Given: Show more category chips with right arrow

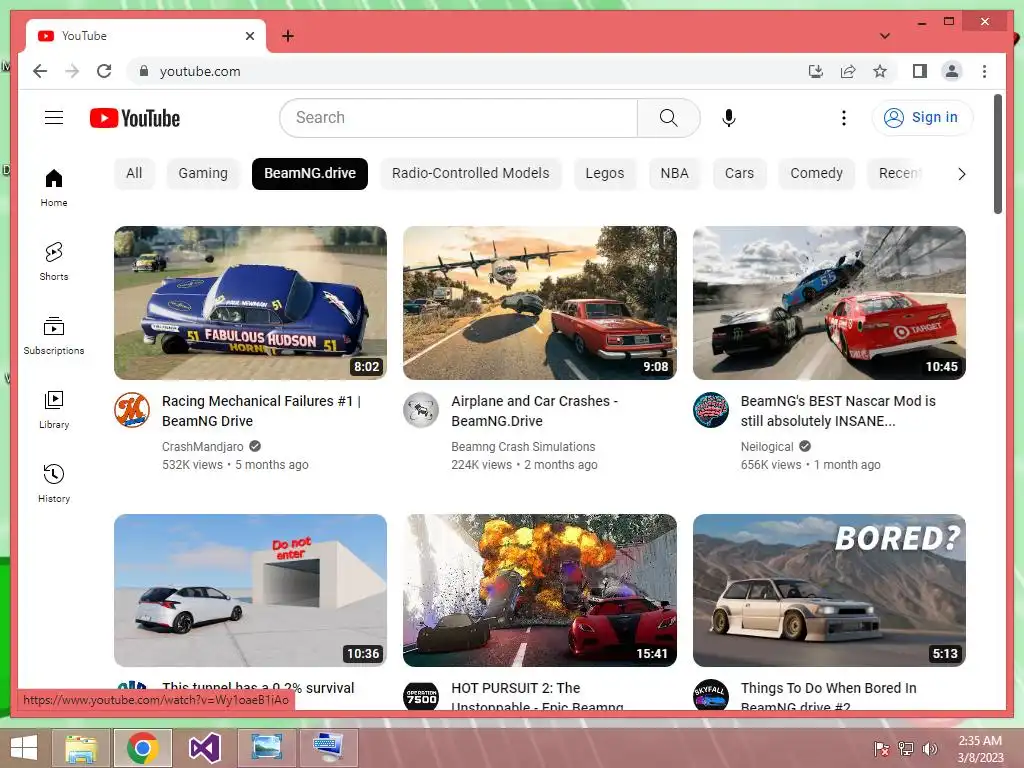Looking at the screenshot, I should 961,174.
